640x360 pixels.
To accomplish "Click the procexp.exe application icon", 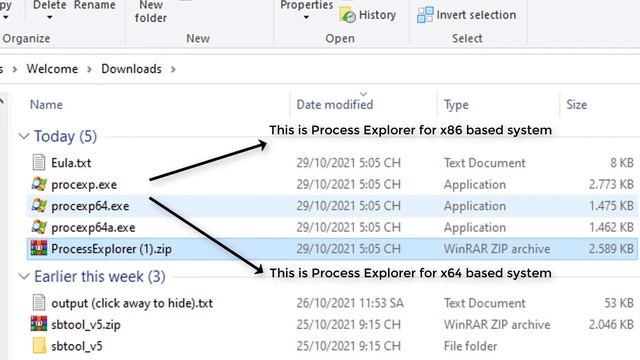I will coord(39,184).
